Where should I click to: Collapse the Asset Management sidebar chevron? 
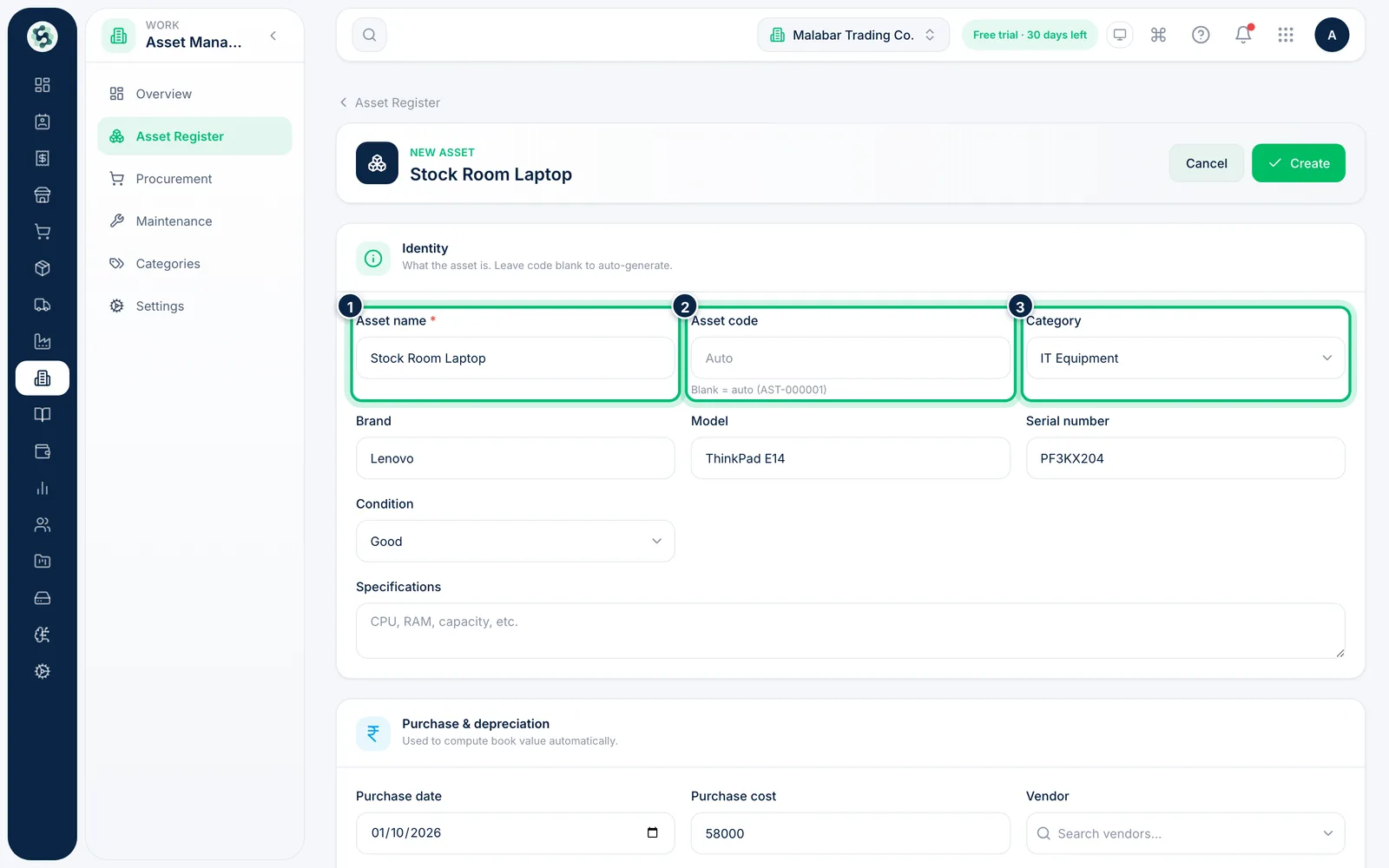[x=273, y=36]
